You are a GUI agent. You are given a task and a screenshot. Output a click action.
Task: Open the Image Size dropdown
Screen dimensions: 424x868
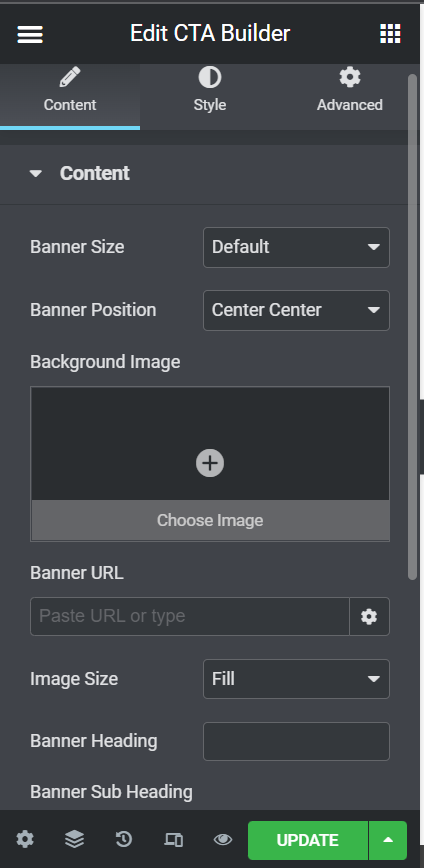(x=296, y=679)
